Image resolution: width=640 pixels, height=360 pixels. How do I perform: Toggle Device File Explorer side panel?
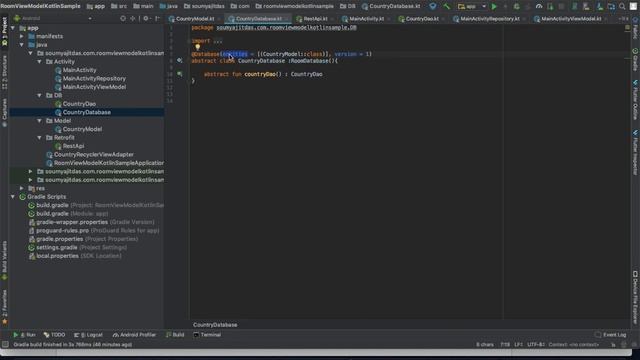(x=635, y=297)
